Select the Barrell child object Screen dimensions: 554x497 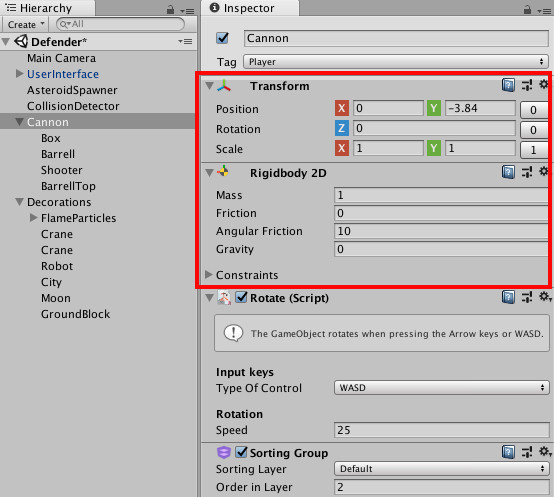58,154
